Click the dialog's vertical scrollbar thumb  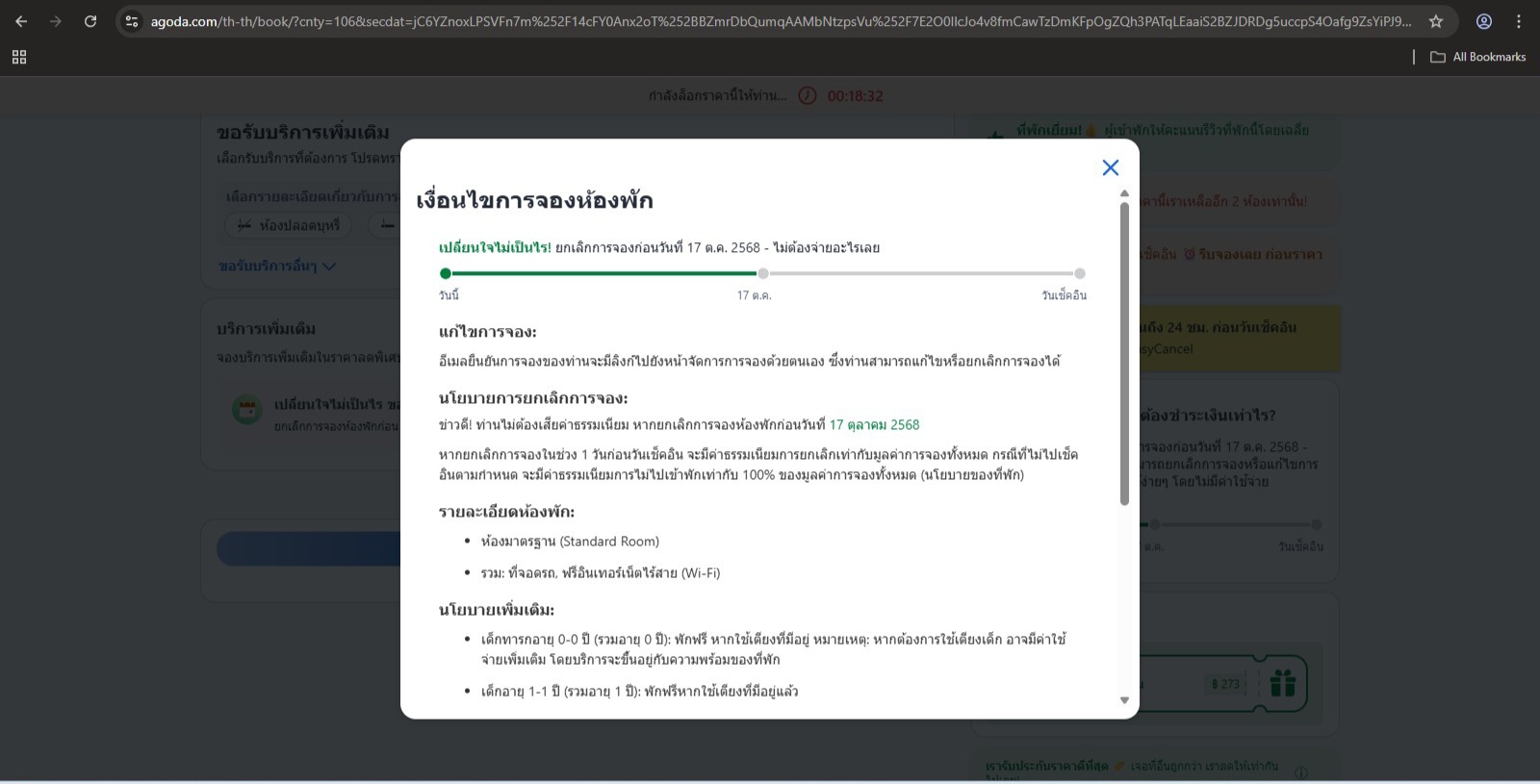pyautogui.click(x=1124, y=353)
